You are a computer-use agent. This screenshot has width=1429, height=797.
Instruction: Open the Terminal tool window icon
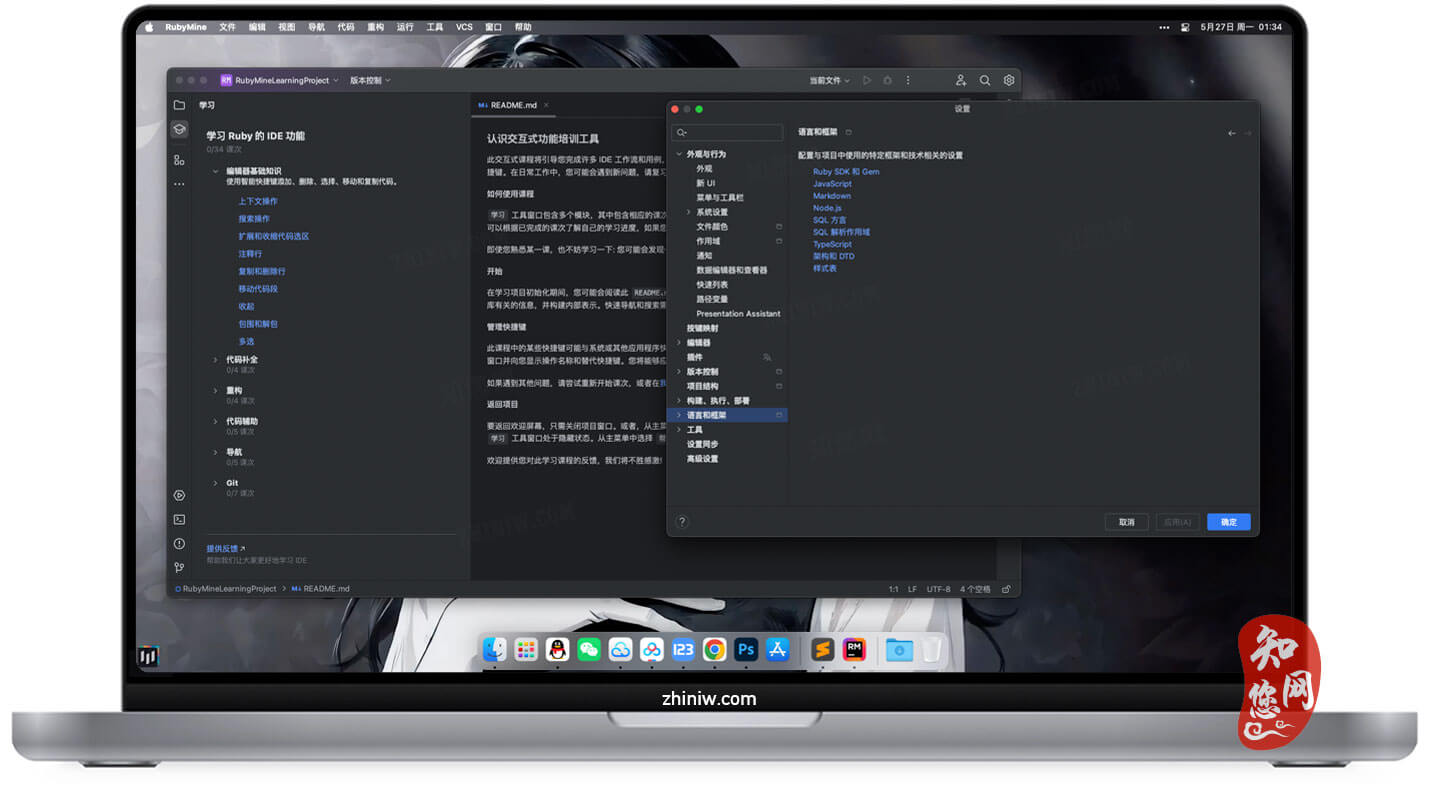(179, 519)
